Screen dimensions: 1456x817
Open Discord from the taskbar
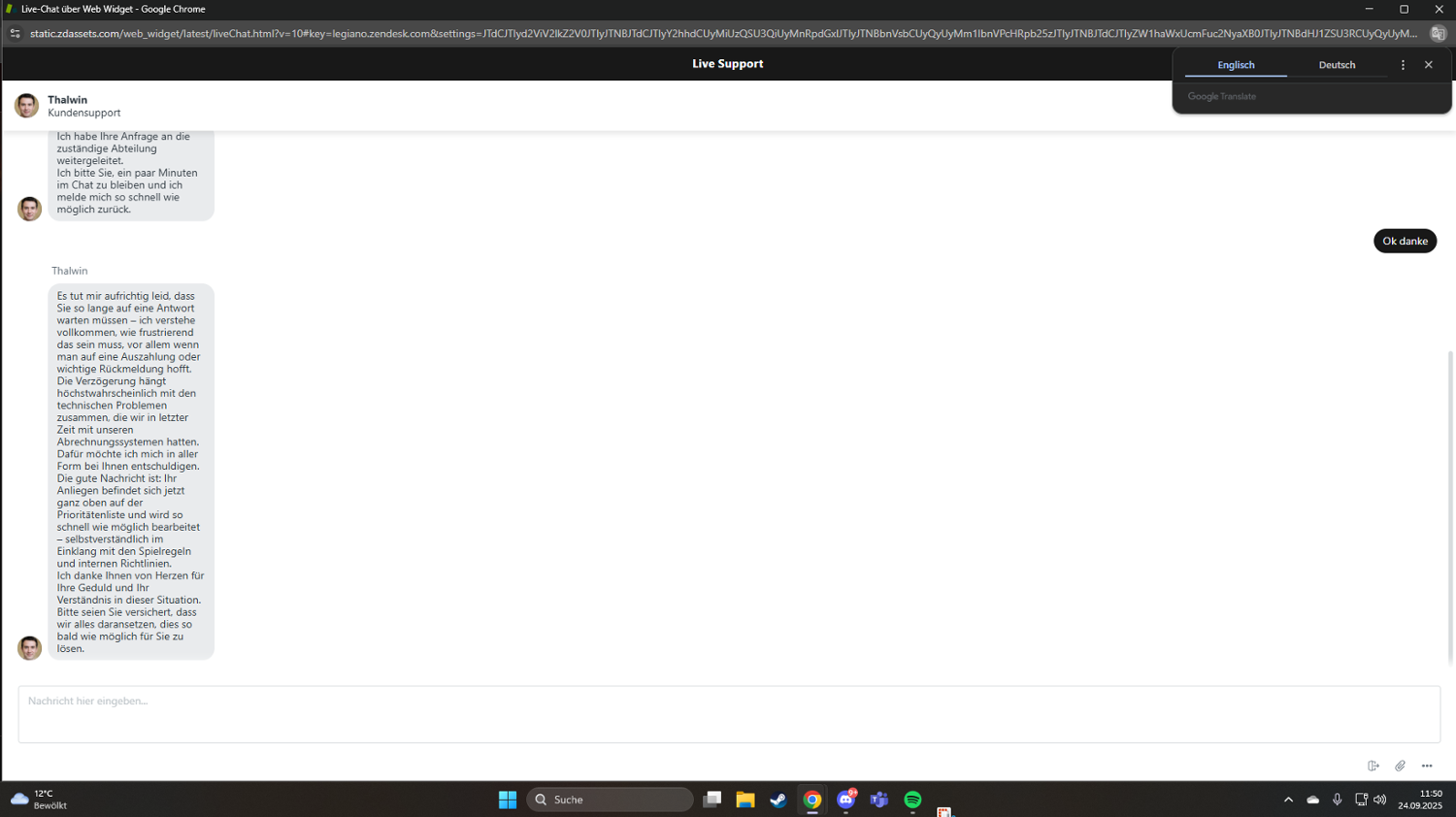coord(845,800)
